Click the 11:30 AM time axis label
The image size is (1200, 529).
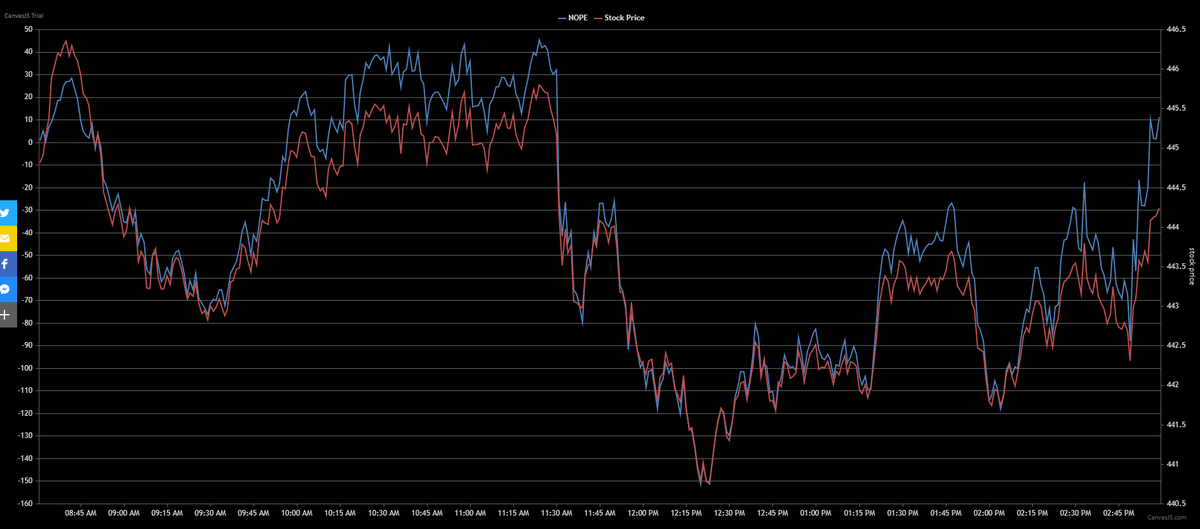(556, 513)
